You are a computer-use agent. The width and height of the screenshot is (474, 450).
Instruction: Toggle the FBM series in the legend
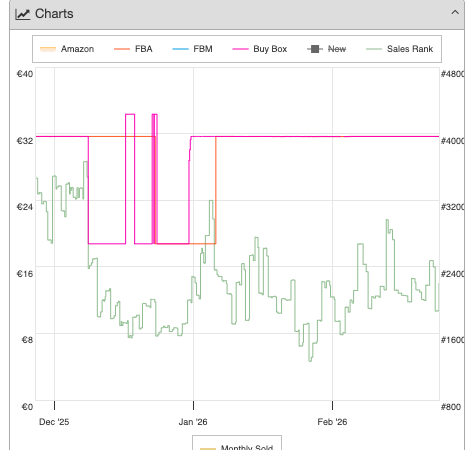(x=192, y=49)
